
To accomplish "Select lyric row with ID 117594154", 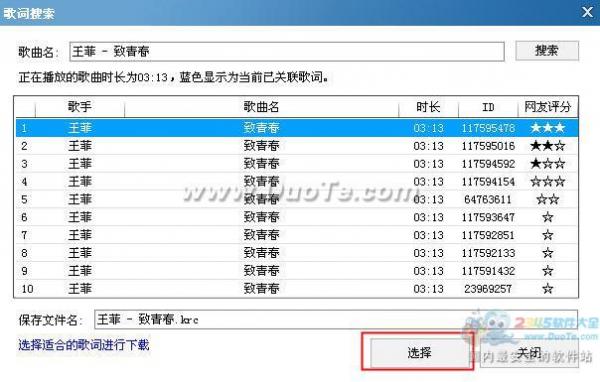I will (x=297, y=181).
